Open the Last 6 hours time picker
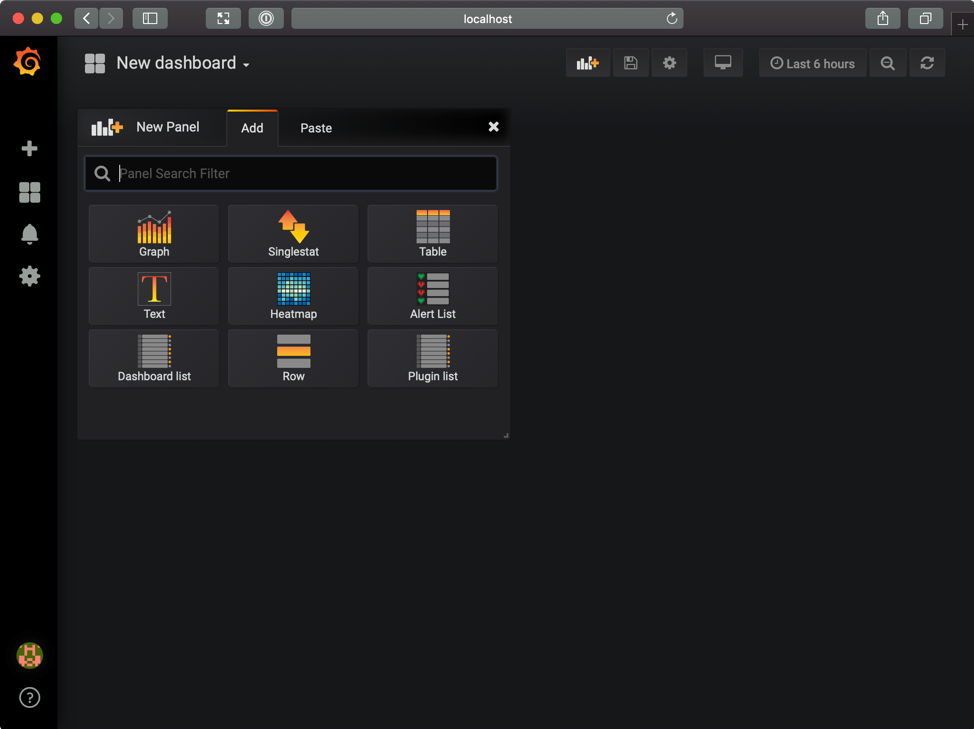This screenshot has height=729, width=974. pyautogui.click(x=812, y=63)
